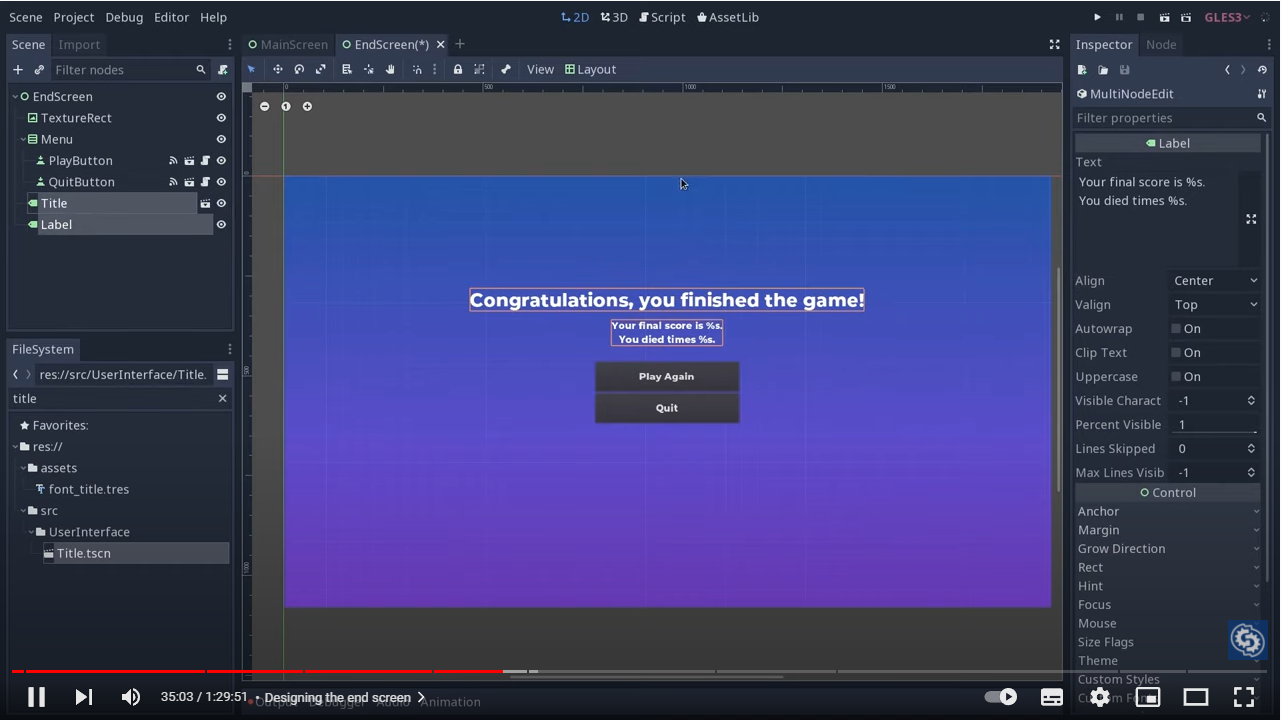Open the AssetLib workspace
1281x720 pixels.
coord(728,17)
